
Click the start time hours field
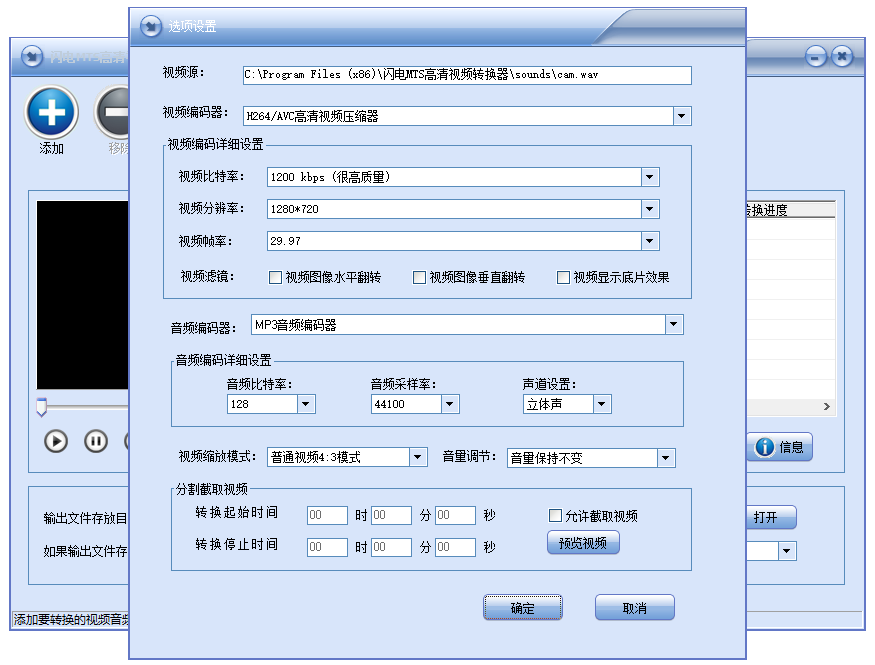pyautogui.click(x=328, y=515)
